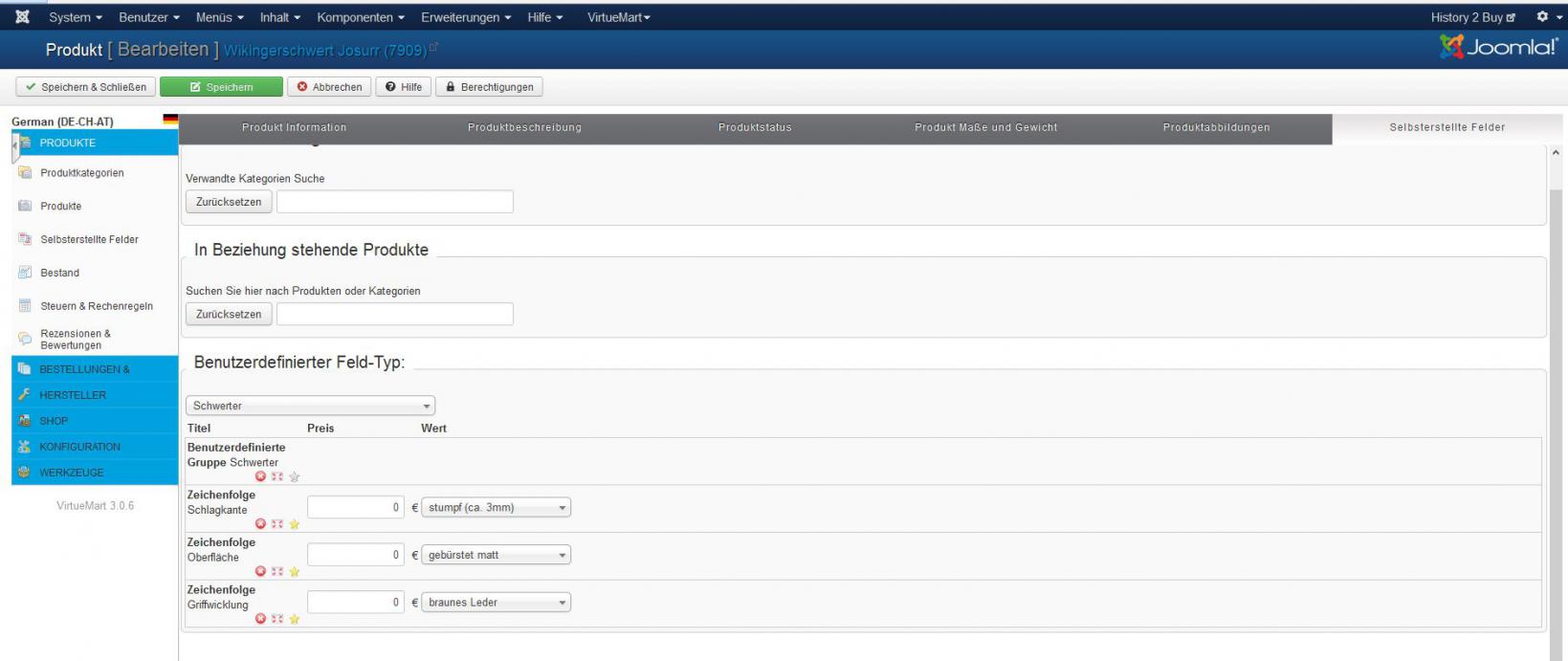
Task: Expand the 'braunes Leder' dropdown
Action: [x=496, y=603]
